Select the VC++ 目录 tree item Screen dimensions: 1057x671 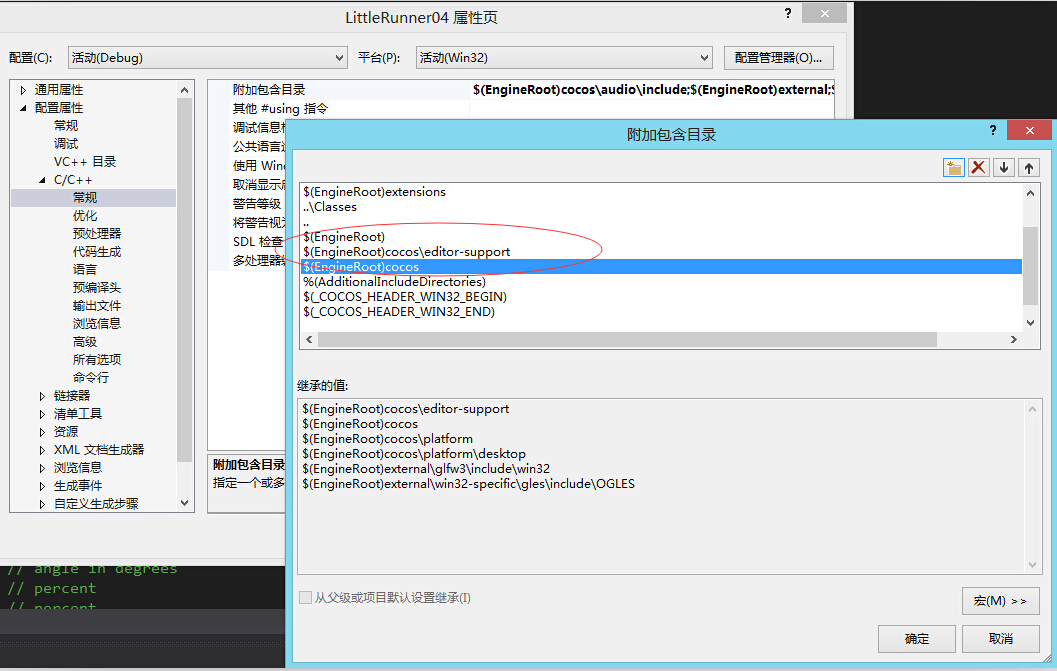(x=85, y=162)
